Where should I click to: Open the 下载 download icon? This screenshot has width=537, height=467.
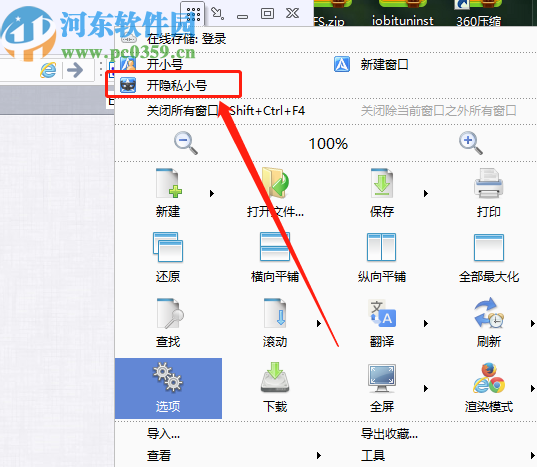[275, 377]
